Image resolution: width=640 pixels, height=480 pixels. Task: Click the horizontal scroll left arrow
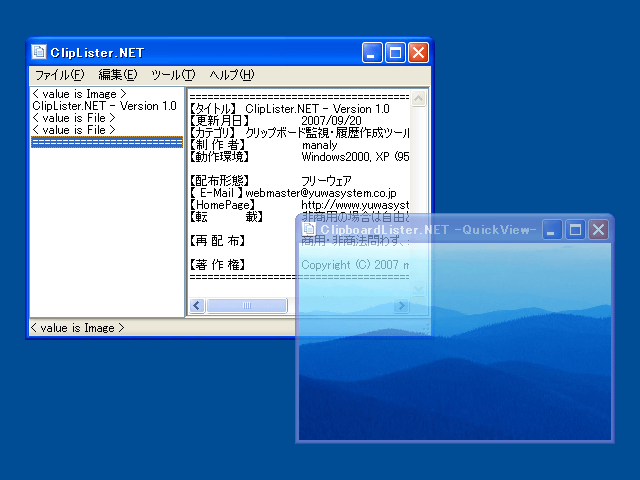click(197, 305)
